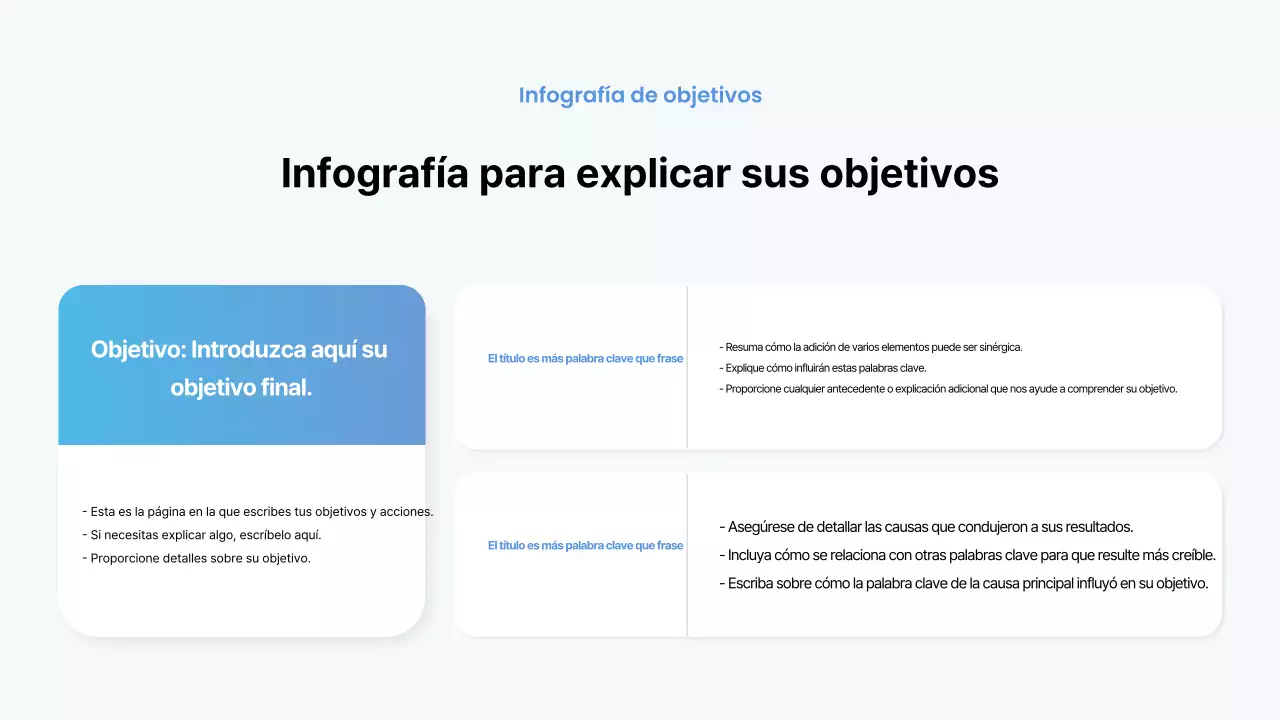Click the bullet 'Incluya cómo se relaciona con otras palabras clave'

(967, 555)
